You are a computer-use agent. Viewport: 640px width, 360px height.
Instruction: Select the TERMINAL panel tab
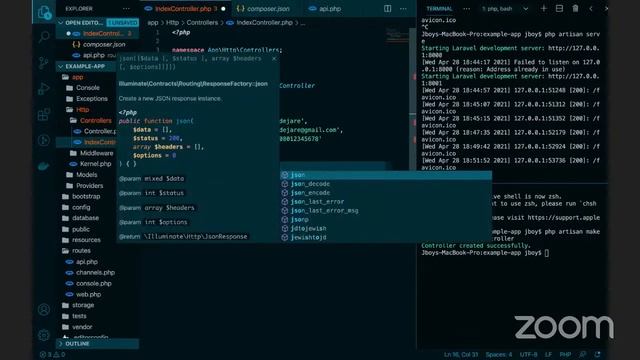440,9
